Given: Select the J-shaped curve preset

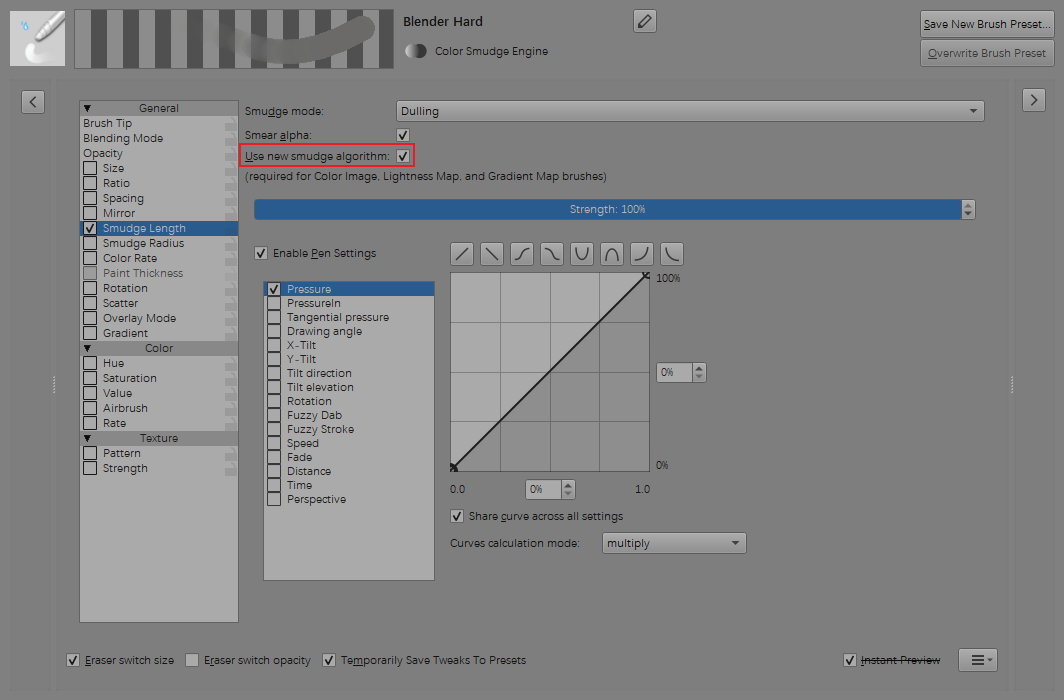Looking at the screenshot, I should pyautogui.click(x=641, y=254).
